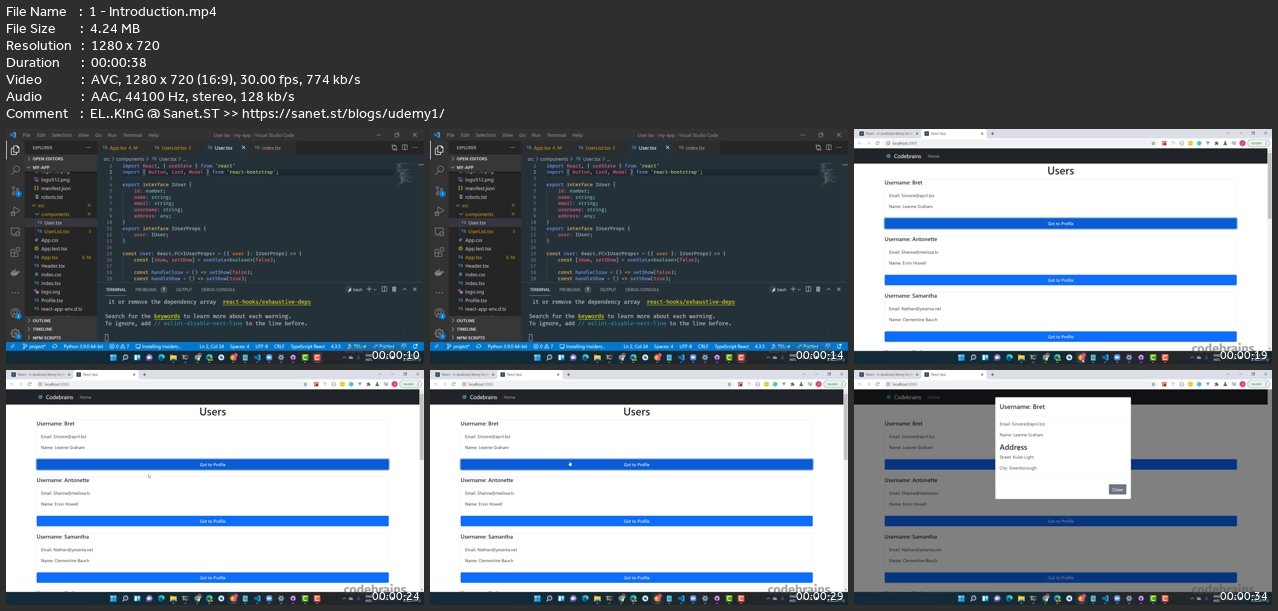The width and height of the screenshot is (1278, 611).
Task: Open Extensions icon in 00:00:10 VS Code frame
Action: (x=15, y=252)
